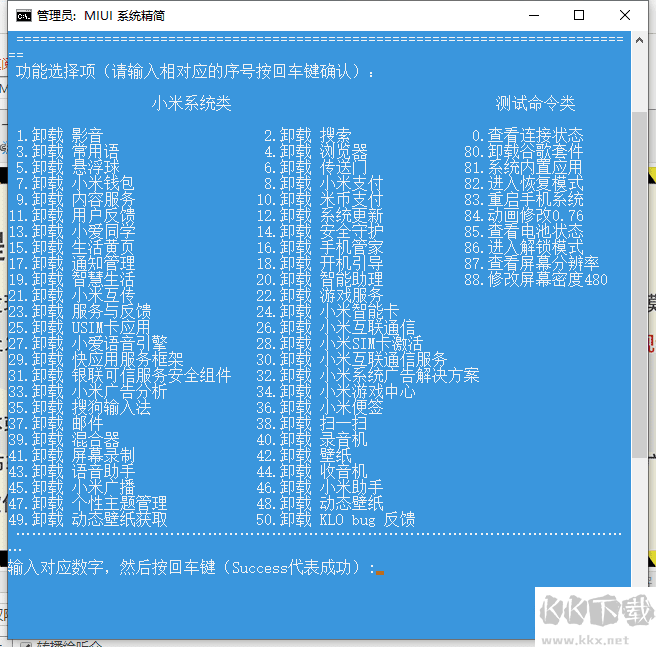This screenshot has height=647, width=656.
Task: Select '26. 卸载 小米互联通信'
Action: (x=336, y=327)
